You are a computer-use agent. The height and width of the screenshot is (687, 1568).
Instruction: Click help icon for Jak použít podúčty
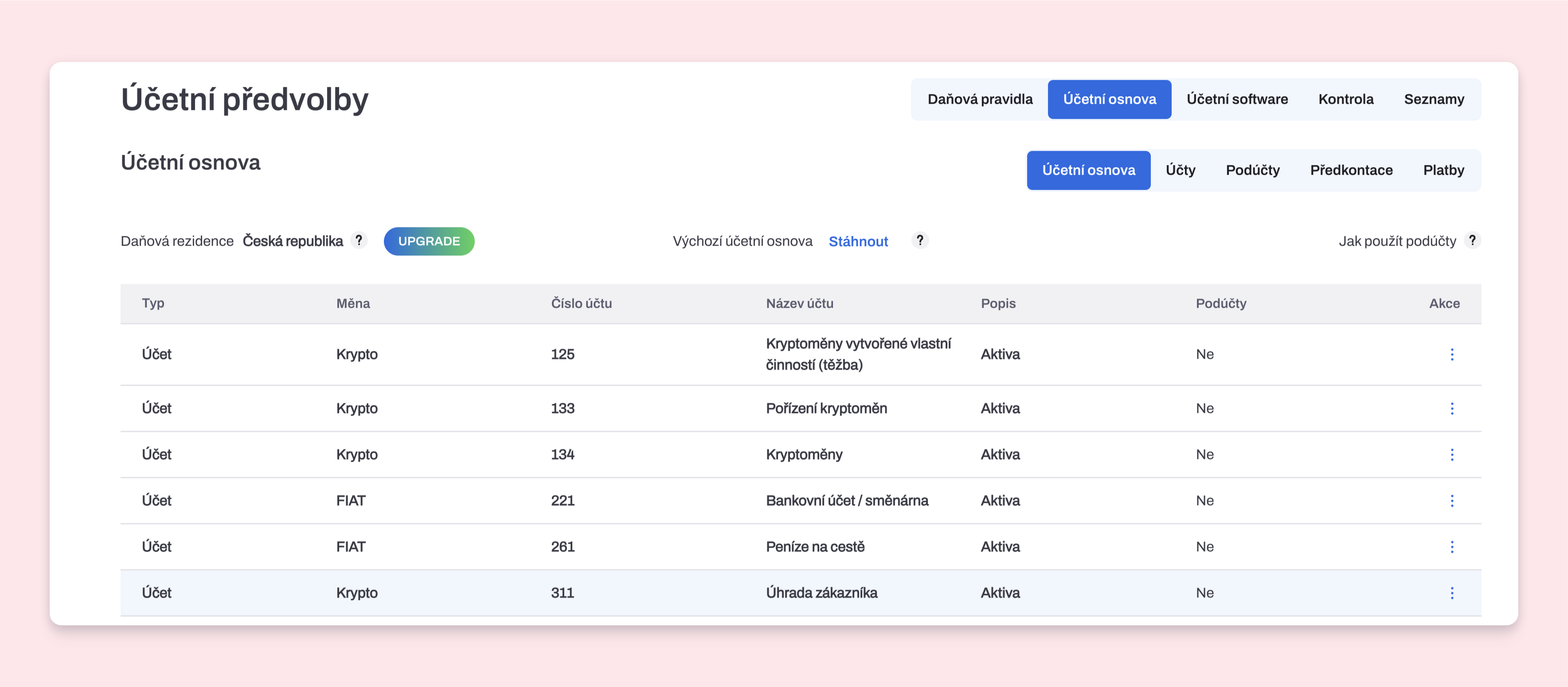[1472, 240]
